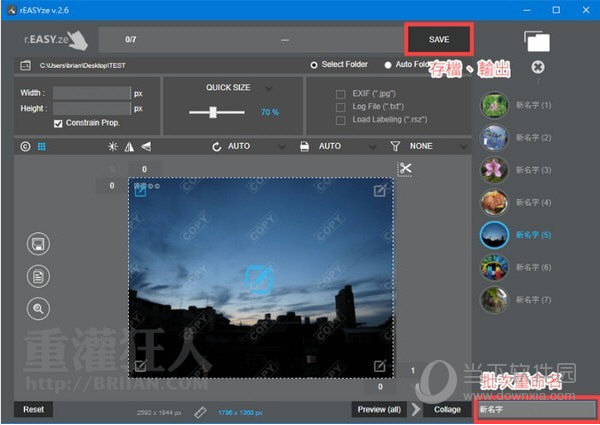Open the filter NONE dropdown
This screenshot has height=425, width=600.
point(463,147)
